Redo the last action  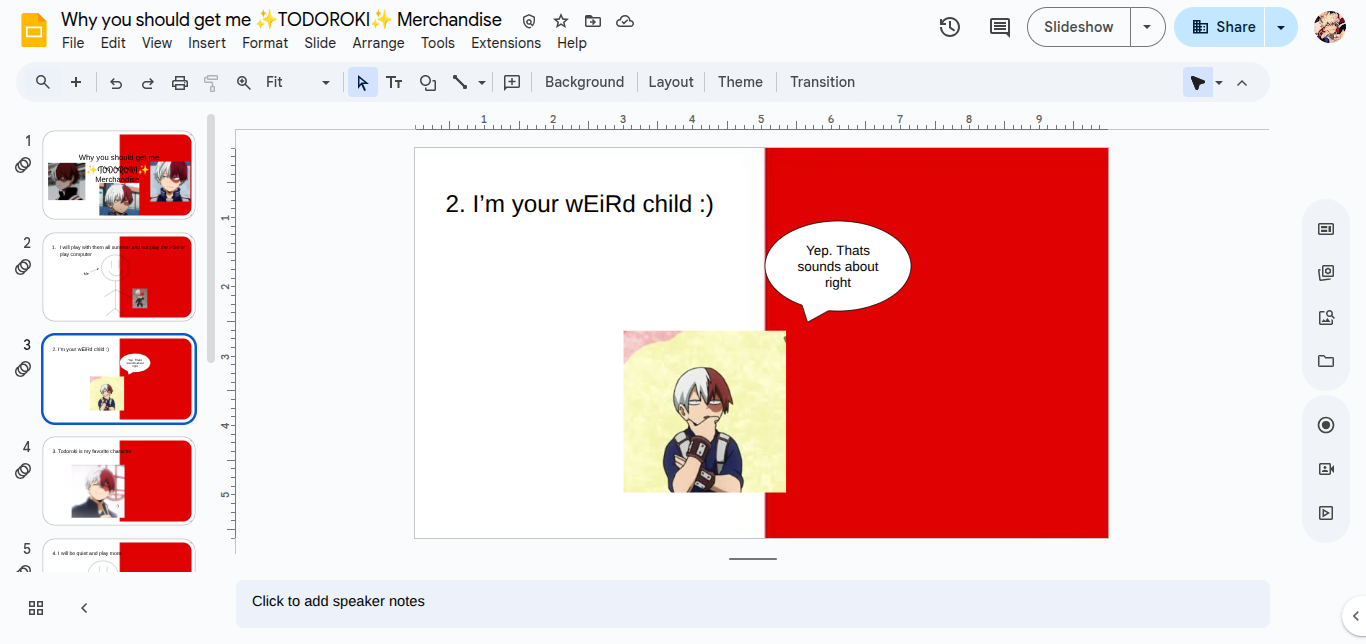pos(148,82)
